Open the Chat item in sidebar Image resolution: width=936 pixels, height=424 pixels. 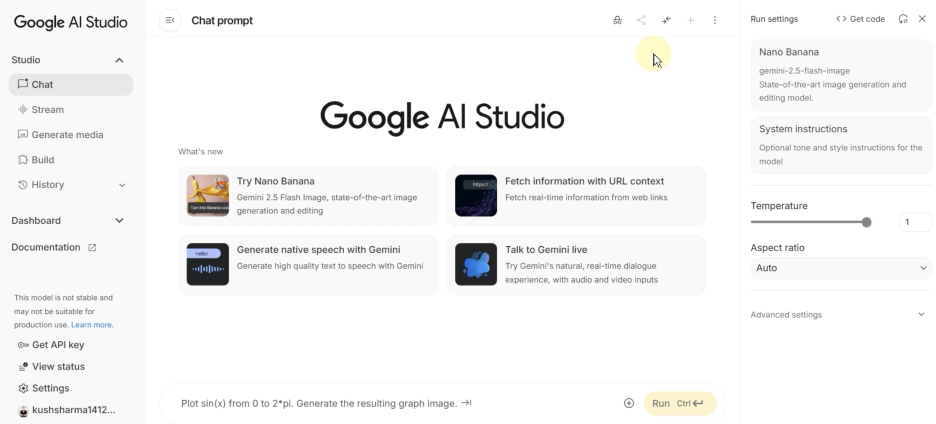[x=70, y=84]
